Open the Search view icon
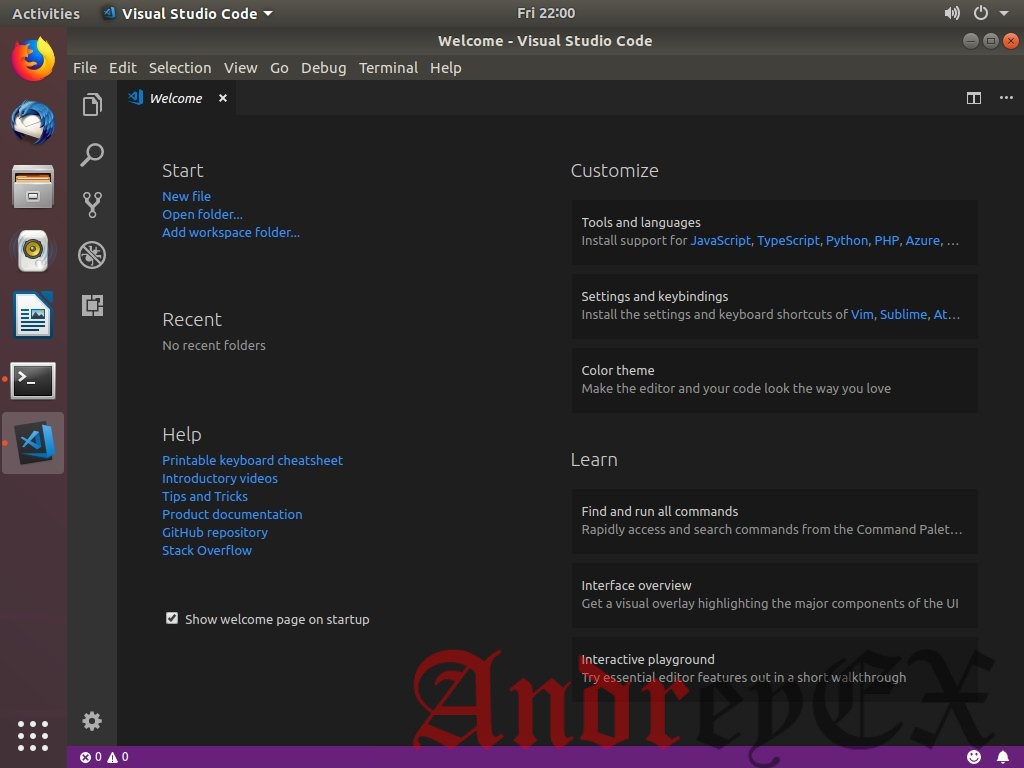 [x=92, y=155]
